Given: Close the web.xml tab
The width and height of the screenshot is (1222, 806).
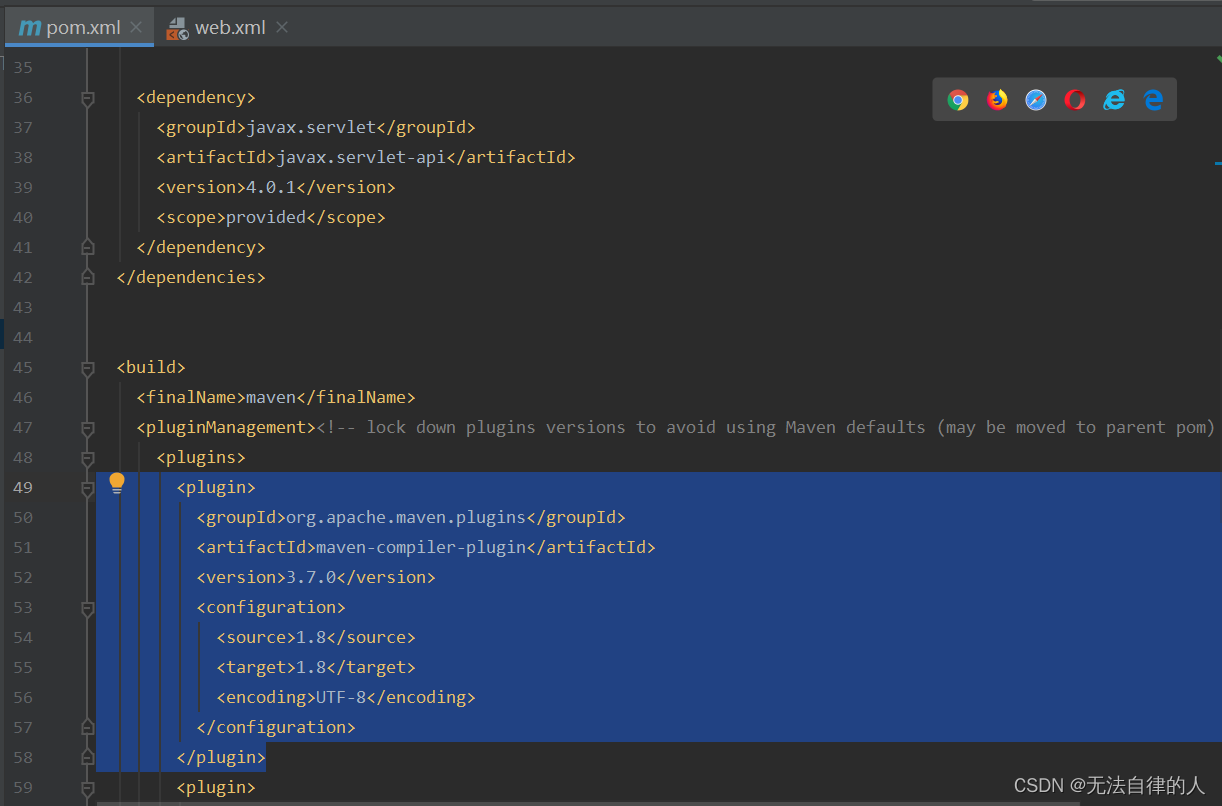Looking at the screenshot, I should click(281, 28).
